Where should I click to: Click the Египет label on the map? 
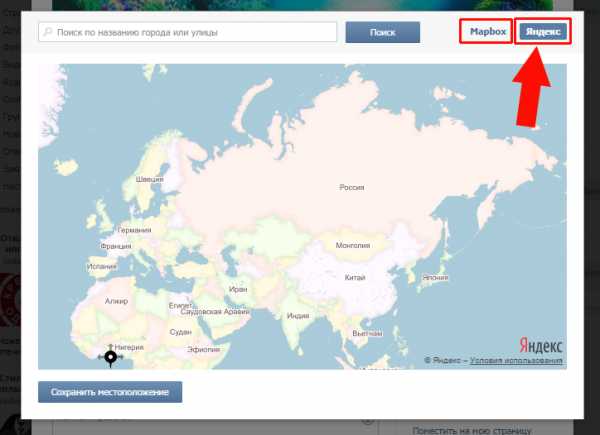[180, 306]
